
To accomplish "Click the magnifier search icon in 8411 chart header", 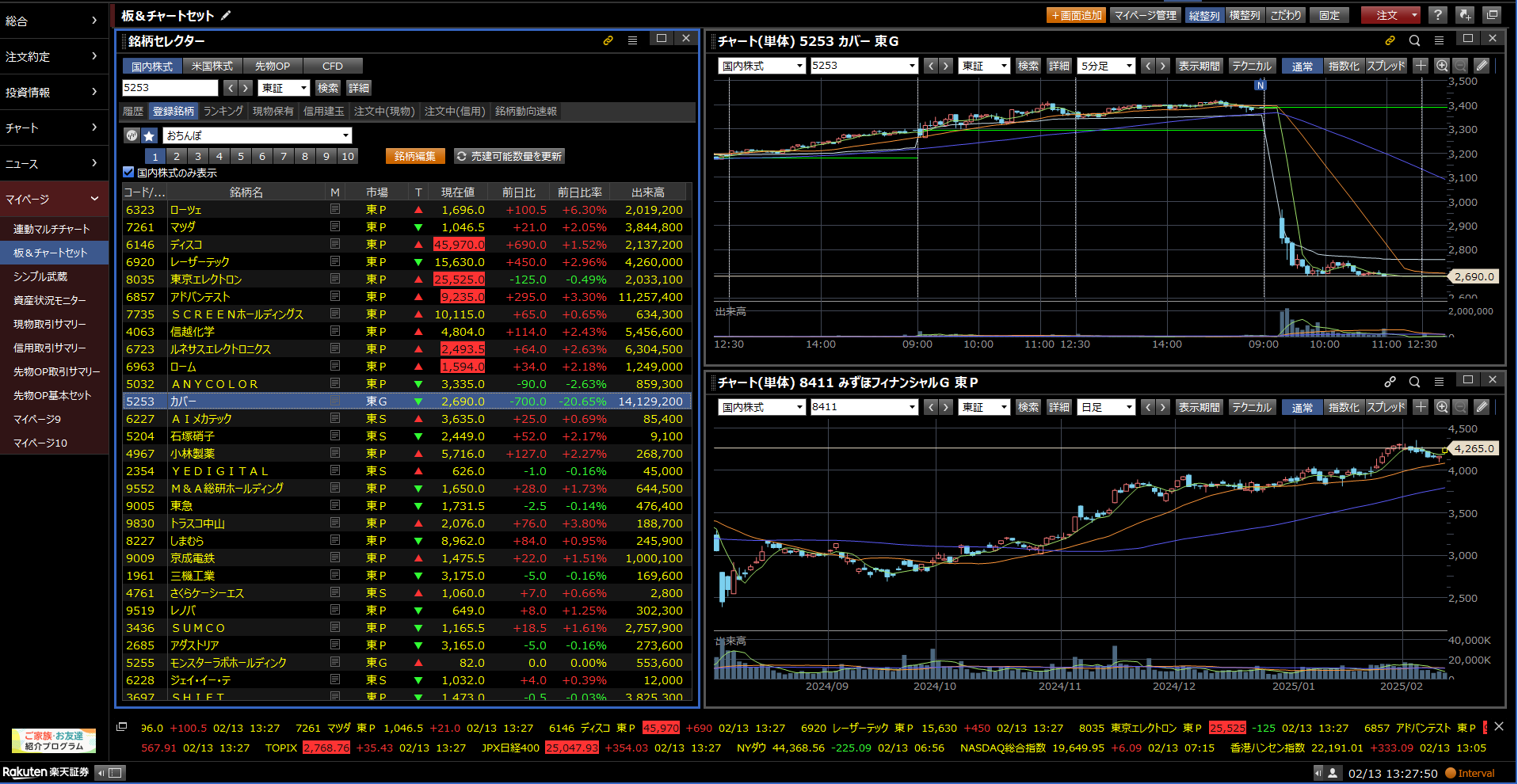I will point(1414,382).
